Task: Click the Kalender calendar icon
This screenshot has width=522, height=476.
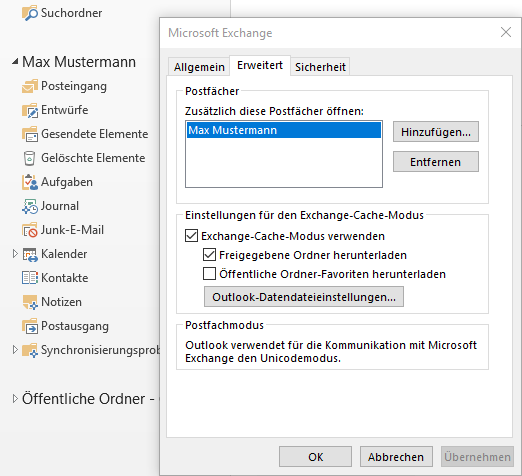Action: tap(30, 254)
